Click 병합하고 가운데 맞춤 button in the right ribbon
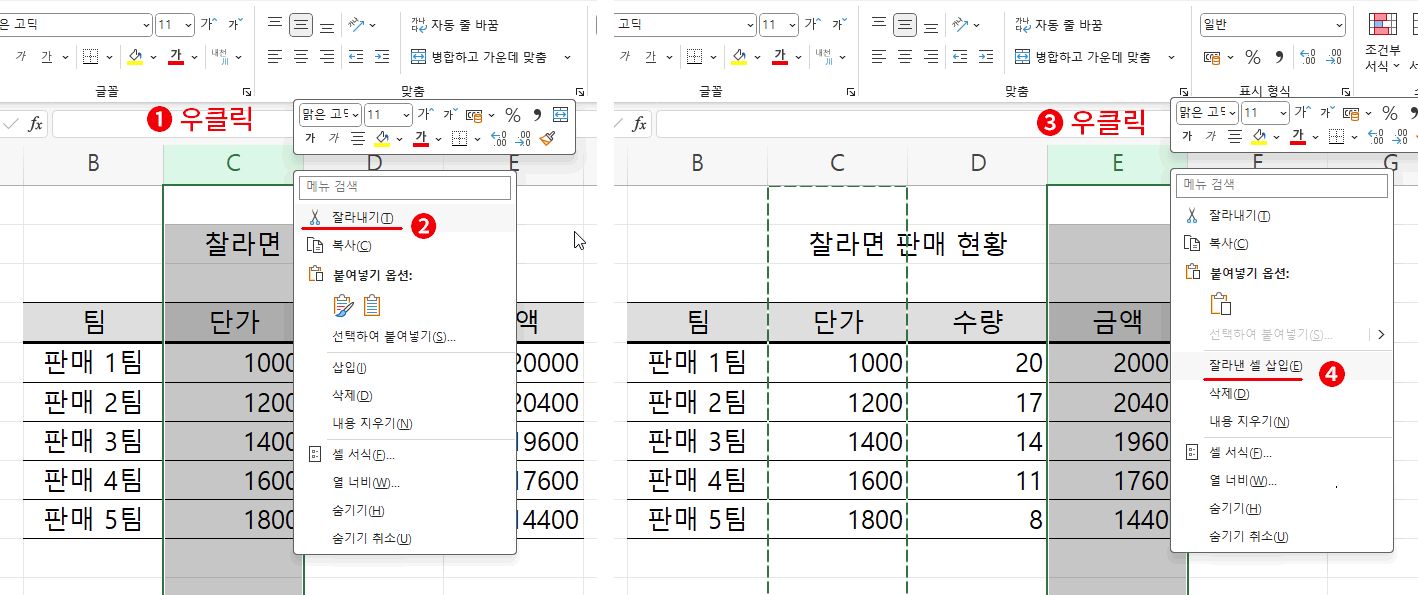Screen dimensions: 1418x595 tap(1082, 57)
